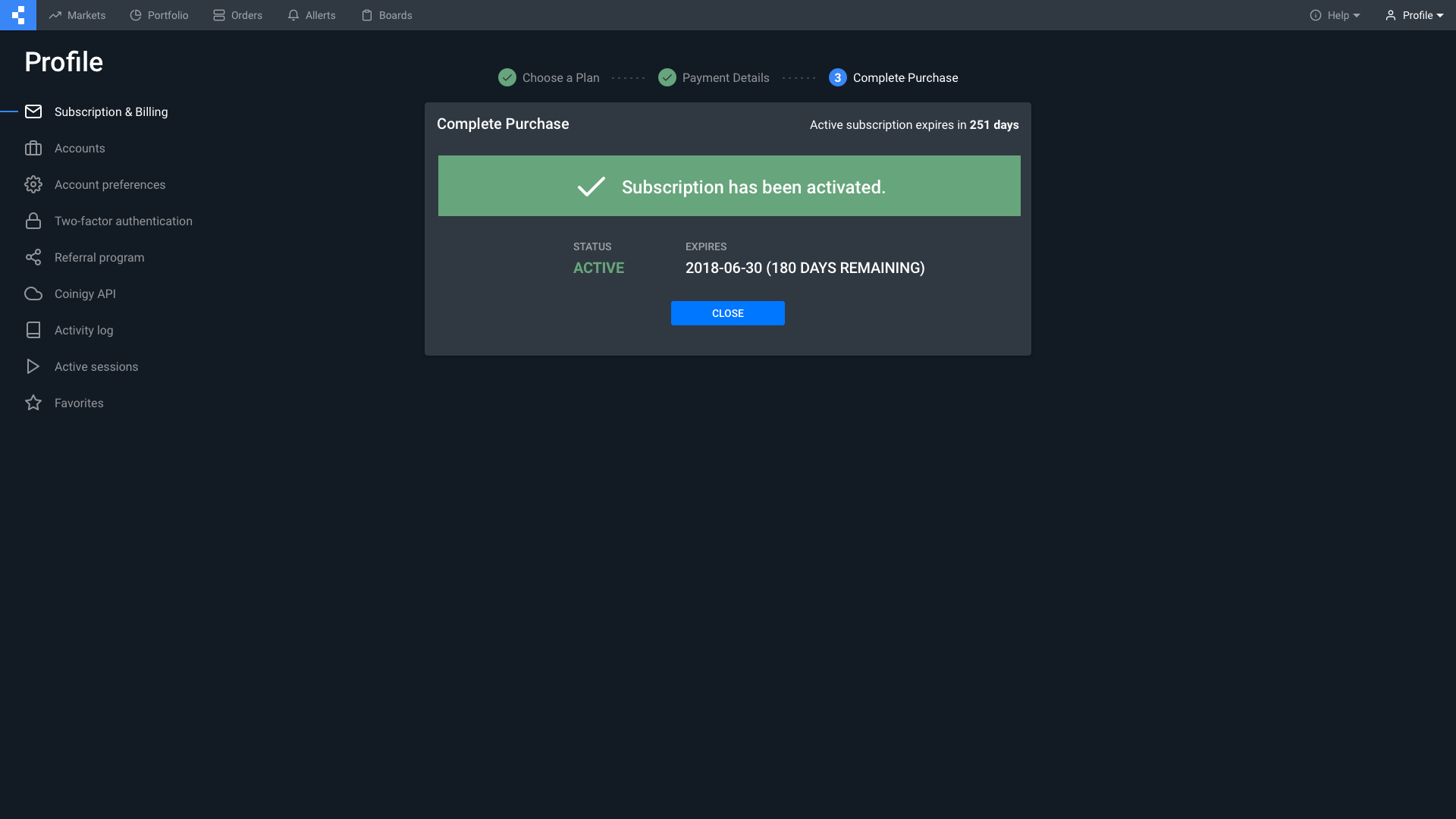Click the Active sessions play icon

pyautogui.click(x=33, y=366)
